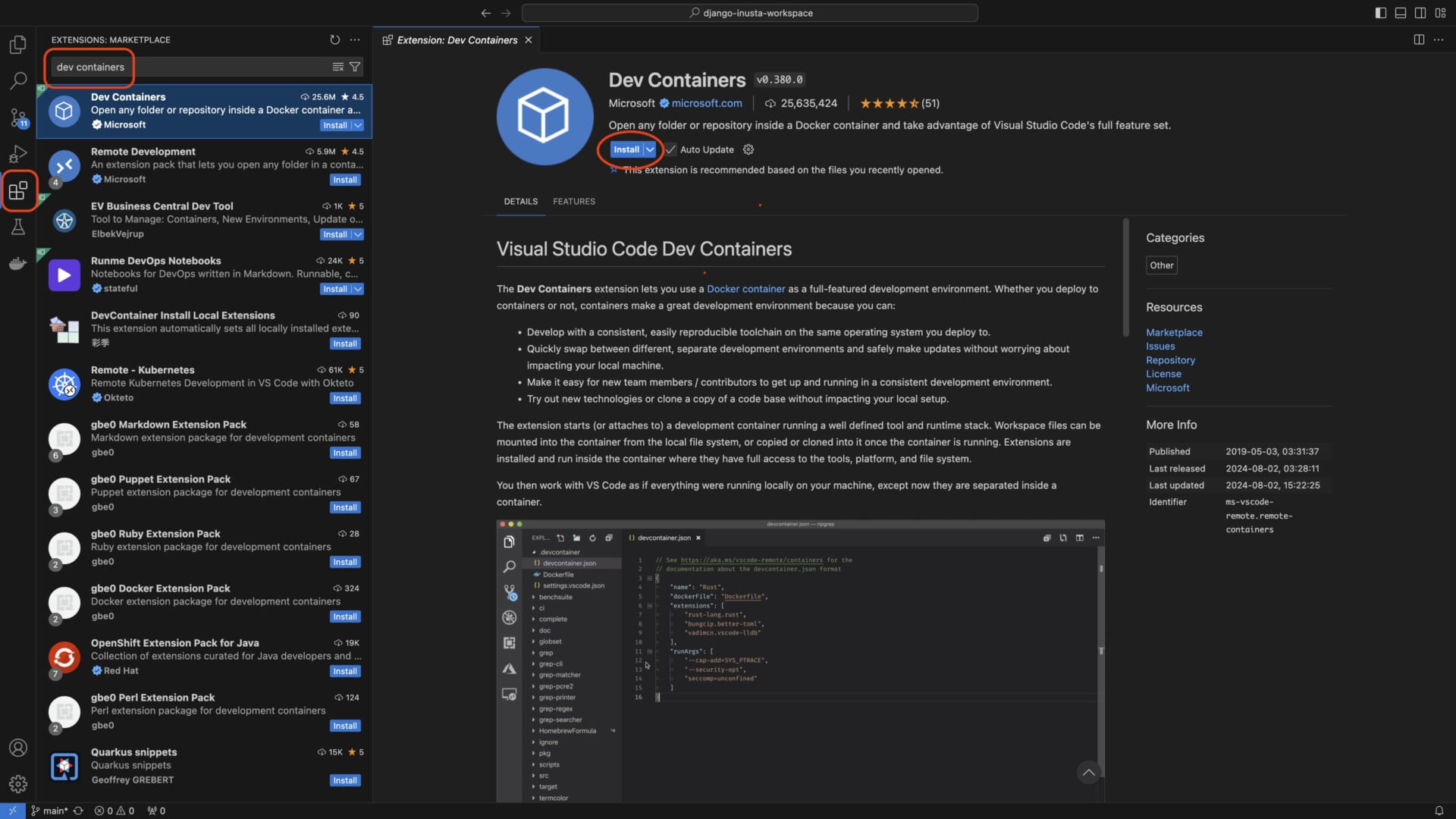Screen dimensions: 1456x819
Task: Open extension settings gear beside Auto Update
Action: (748, 149)
